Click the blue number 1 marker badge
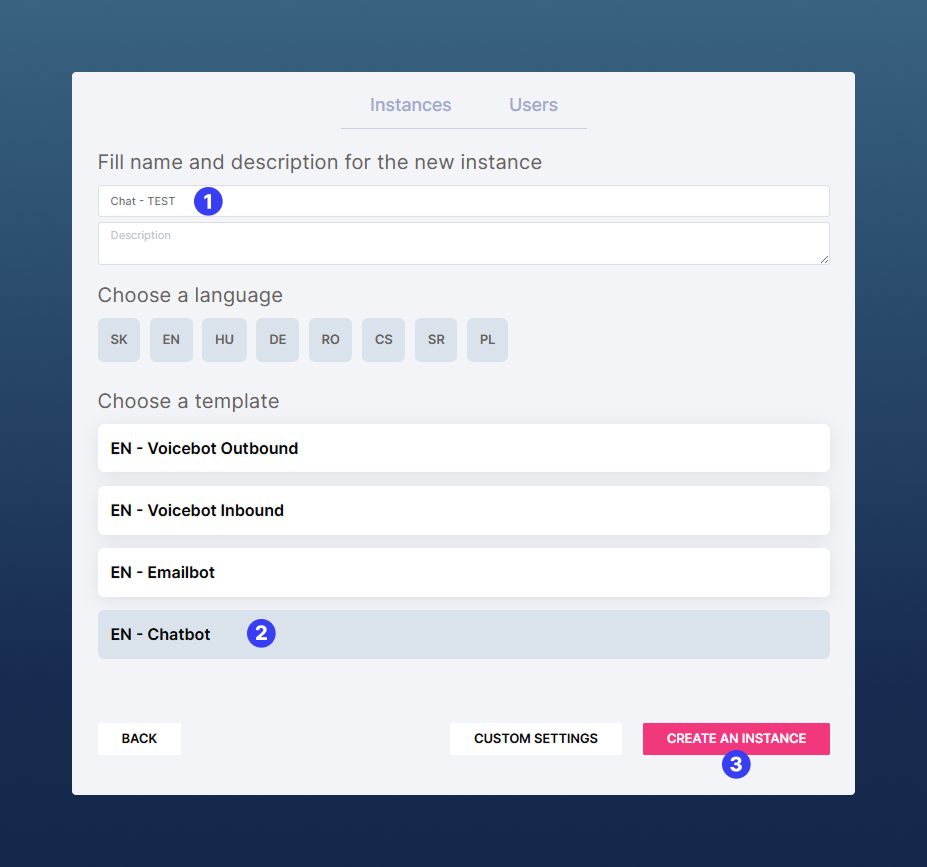Viewport: 927px width, 867px height. pyautogui.click(x=207, y=201)
